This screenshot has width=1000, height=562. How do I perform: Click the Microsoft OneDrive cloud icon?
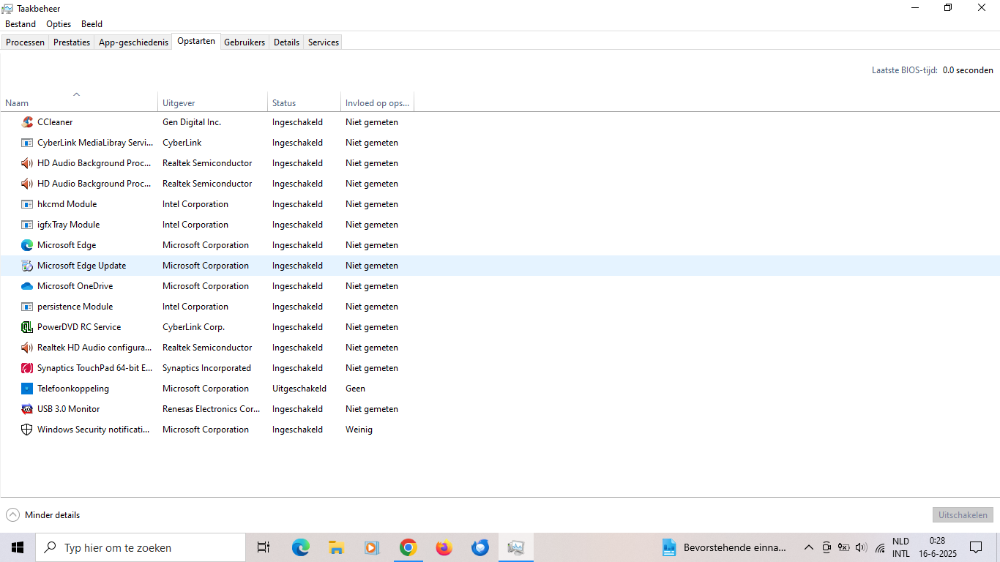(27, 286)
